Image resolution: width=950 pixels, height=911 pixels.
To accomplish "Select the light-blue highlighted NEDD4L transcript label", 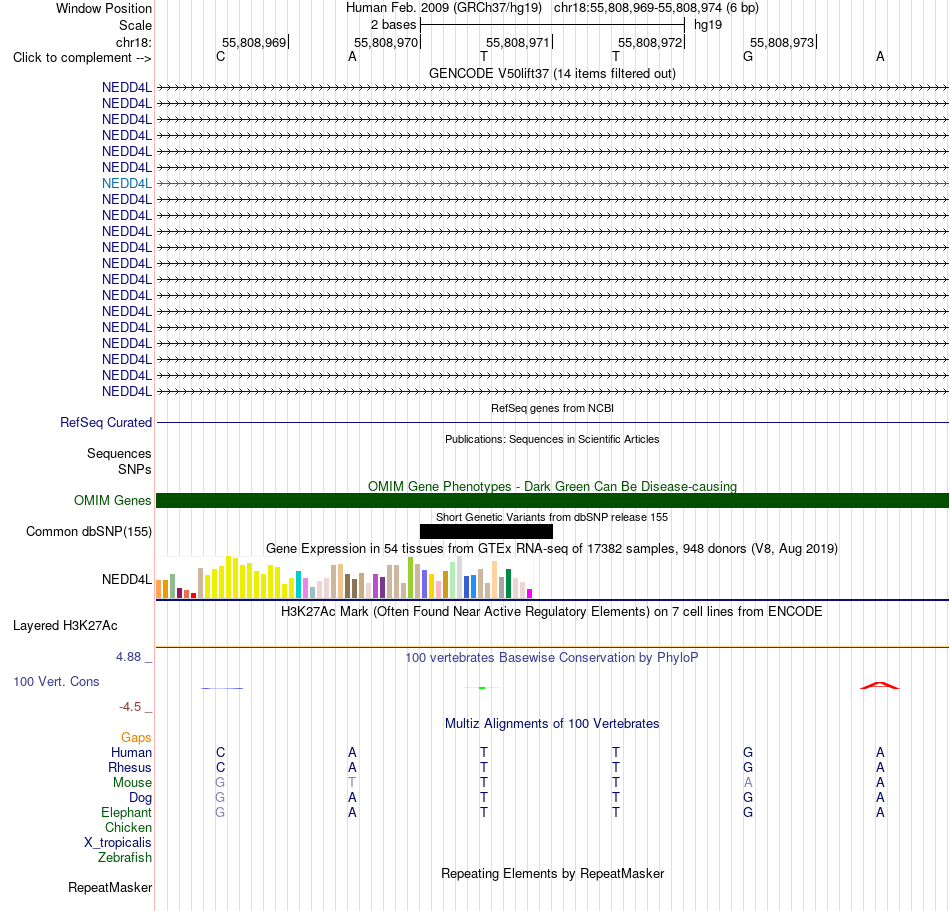I will 127,184.
